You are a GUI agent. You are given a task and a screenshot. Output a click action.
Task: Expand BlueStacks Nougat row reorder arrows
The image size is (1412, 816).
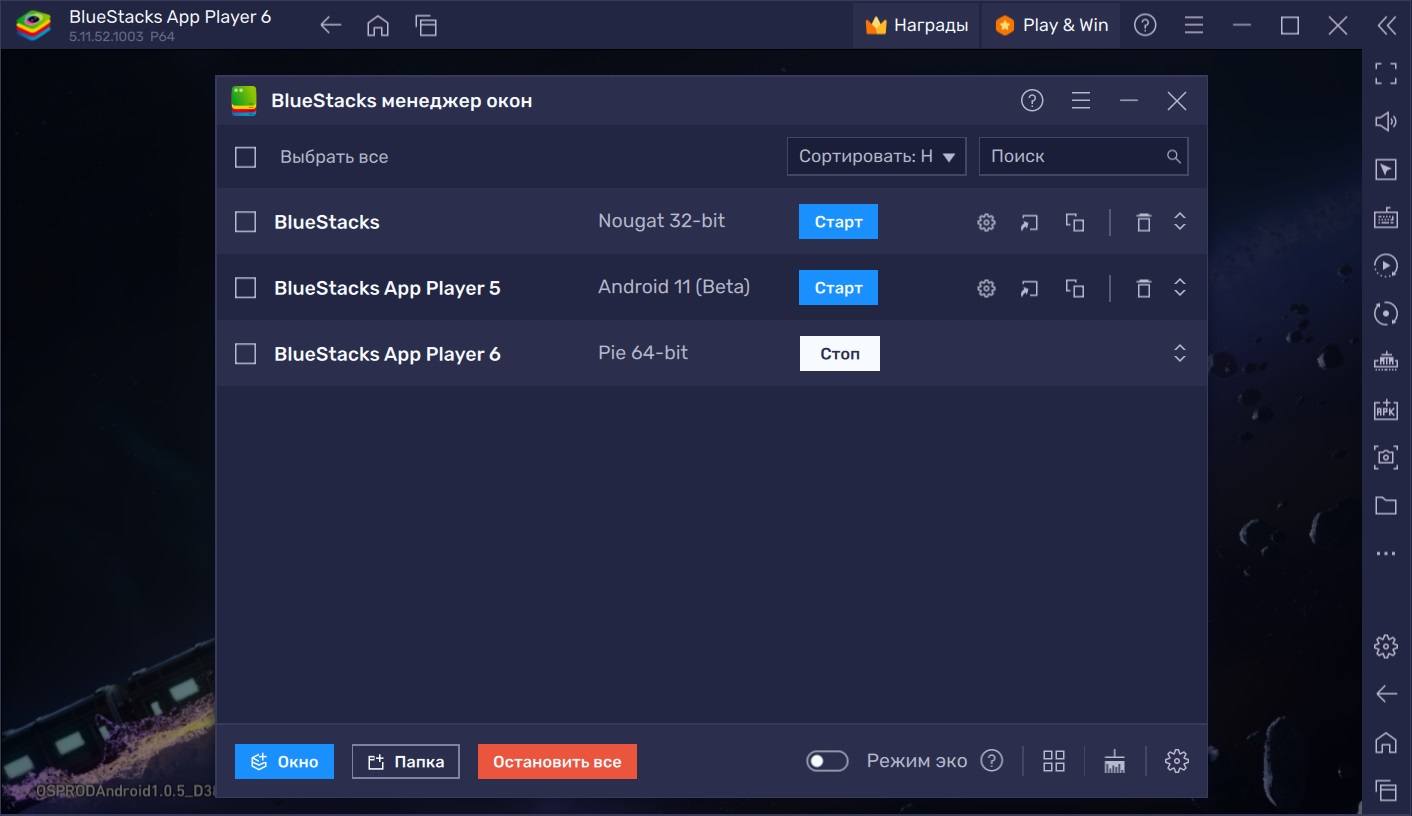click(x=1180, y=222)
